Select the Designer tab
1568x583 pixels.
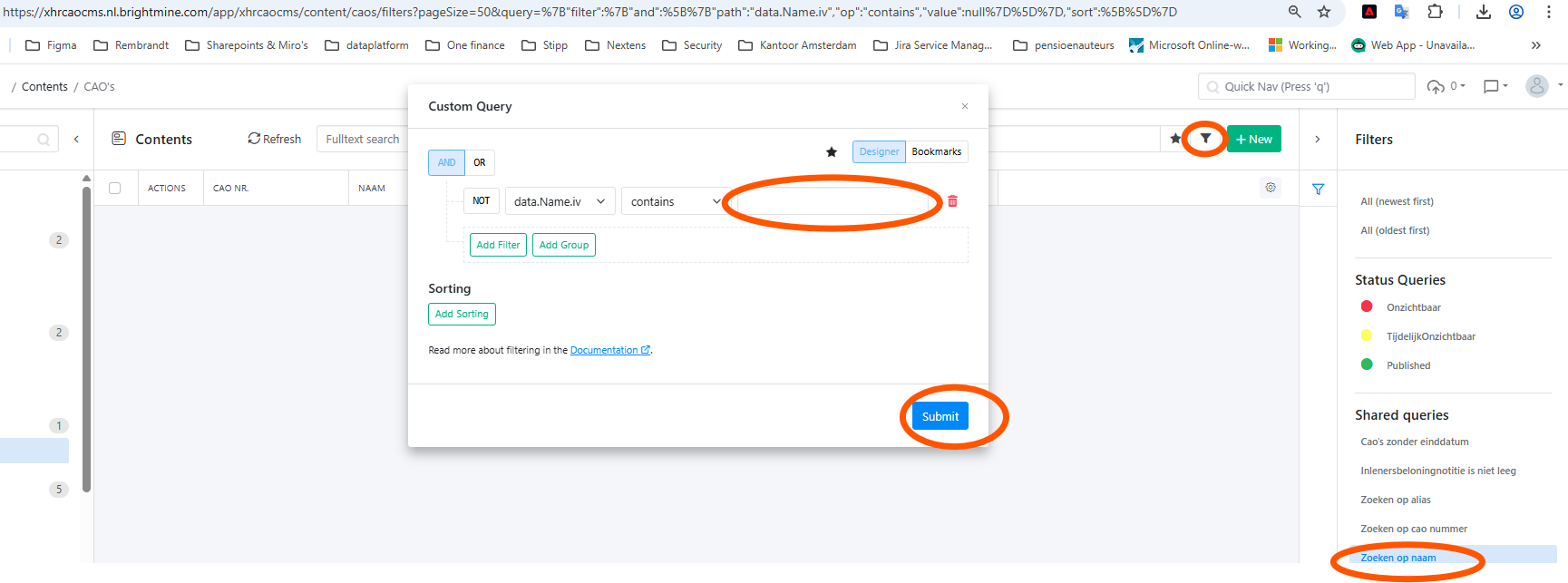click(x=879, y=152)
